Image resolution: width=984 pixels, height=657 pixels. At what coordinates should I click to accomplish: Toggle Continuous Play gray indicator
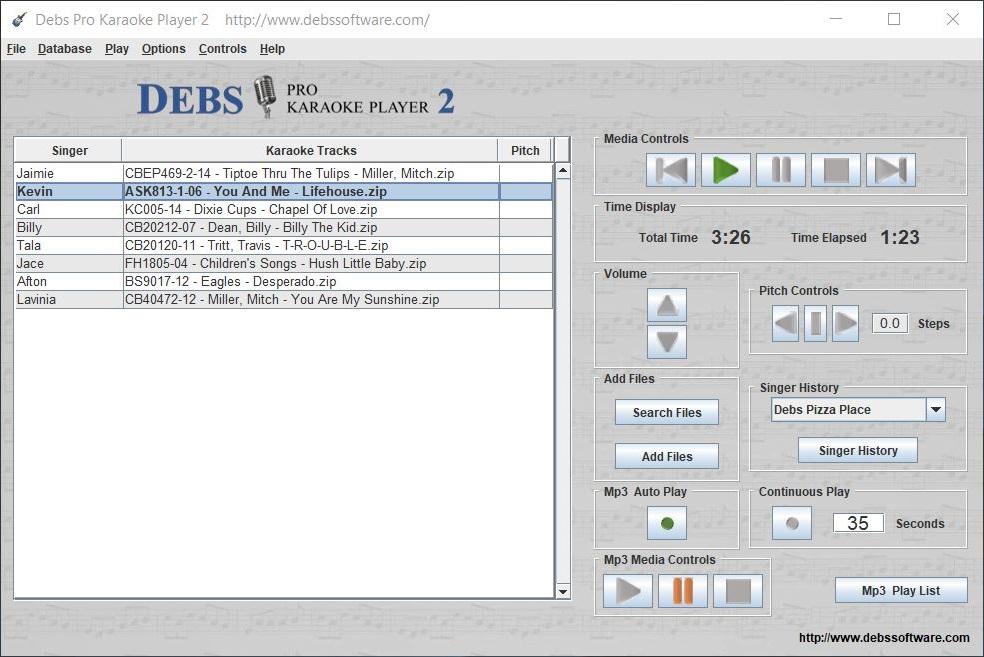click(792, 523)
